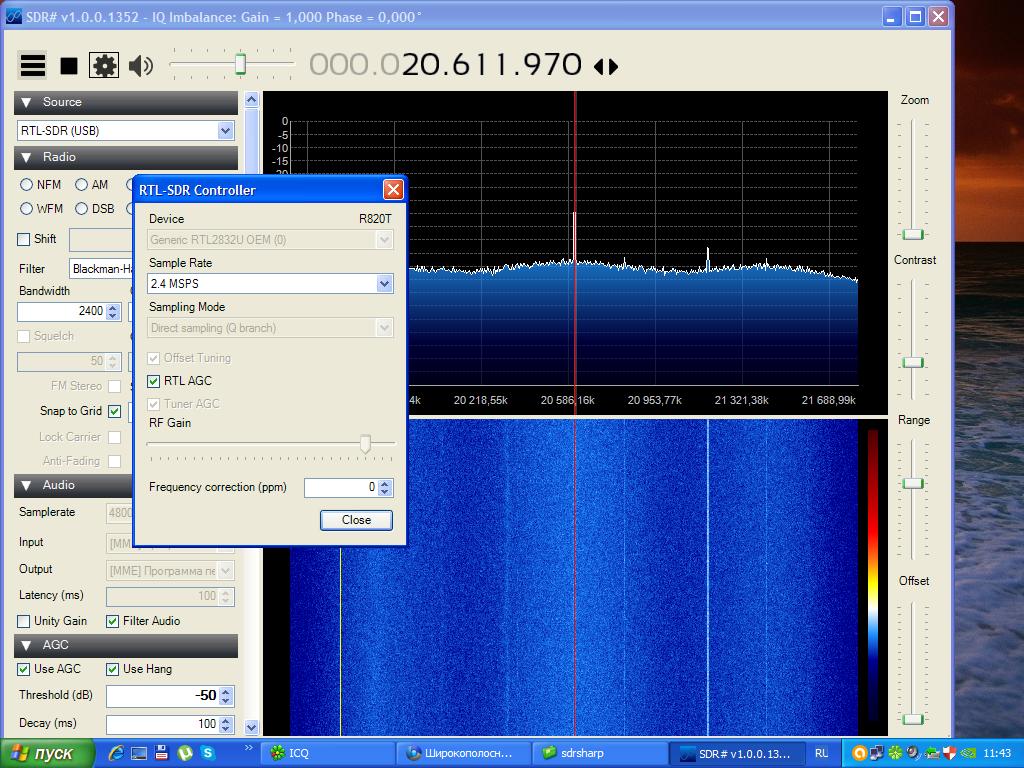Disable Snap to Grid checkbox
1024x768 pixels.
[x=114, y=411]
